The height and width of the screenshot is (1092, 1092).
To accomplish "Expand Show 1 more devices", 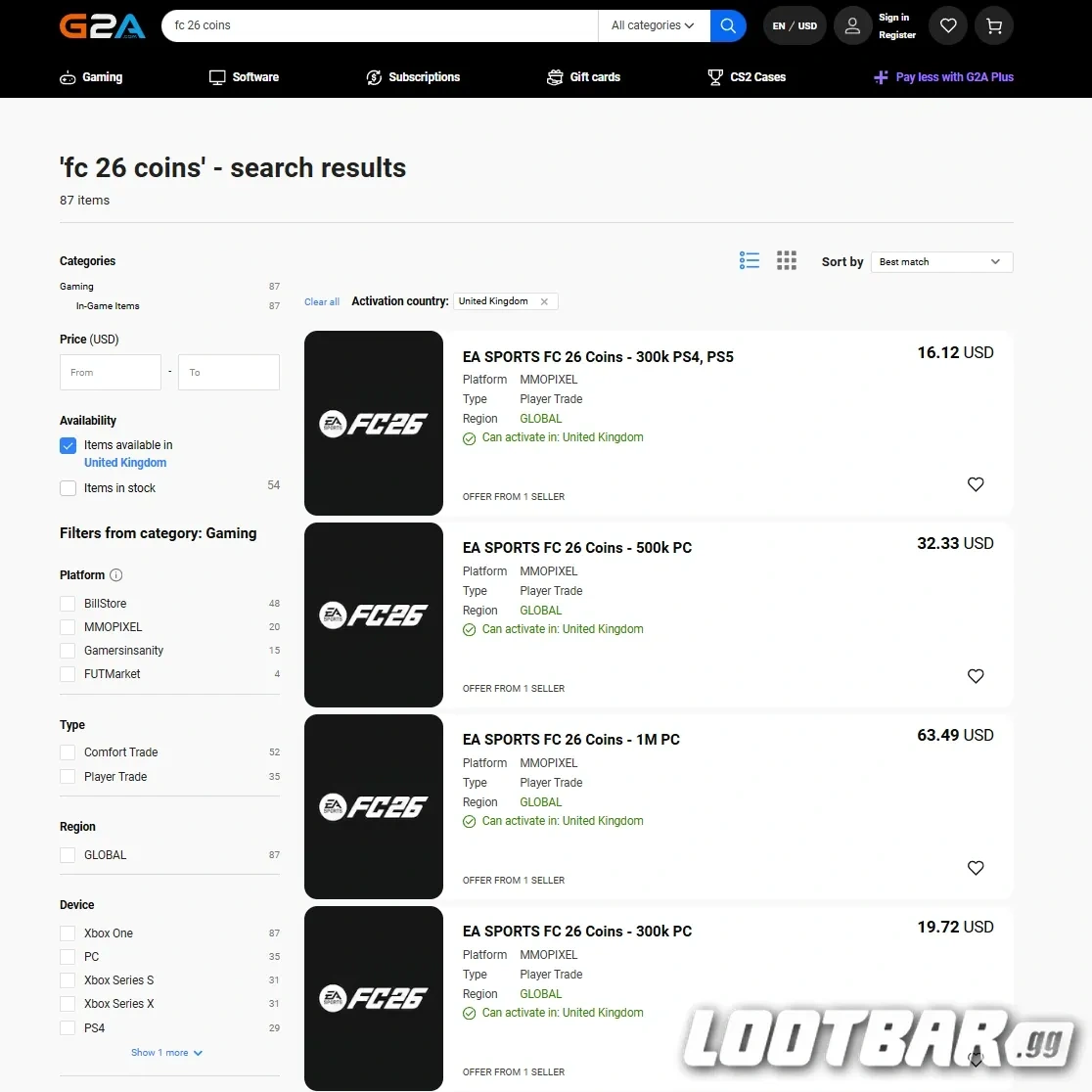I will coord(166,1053).
